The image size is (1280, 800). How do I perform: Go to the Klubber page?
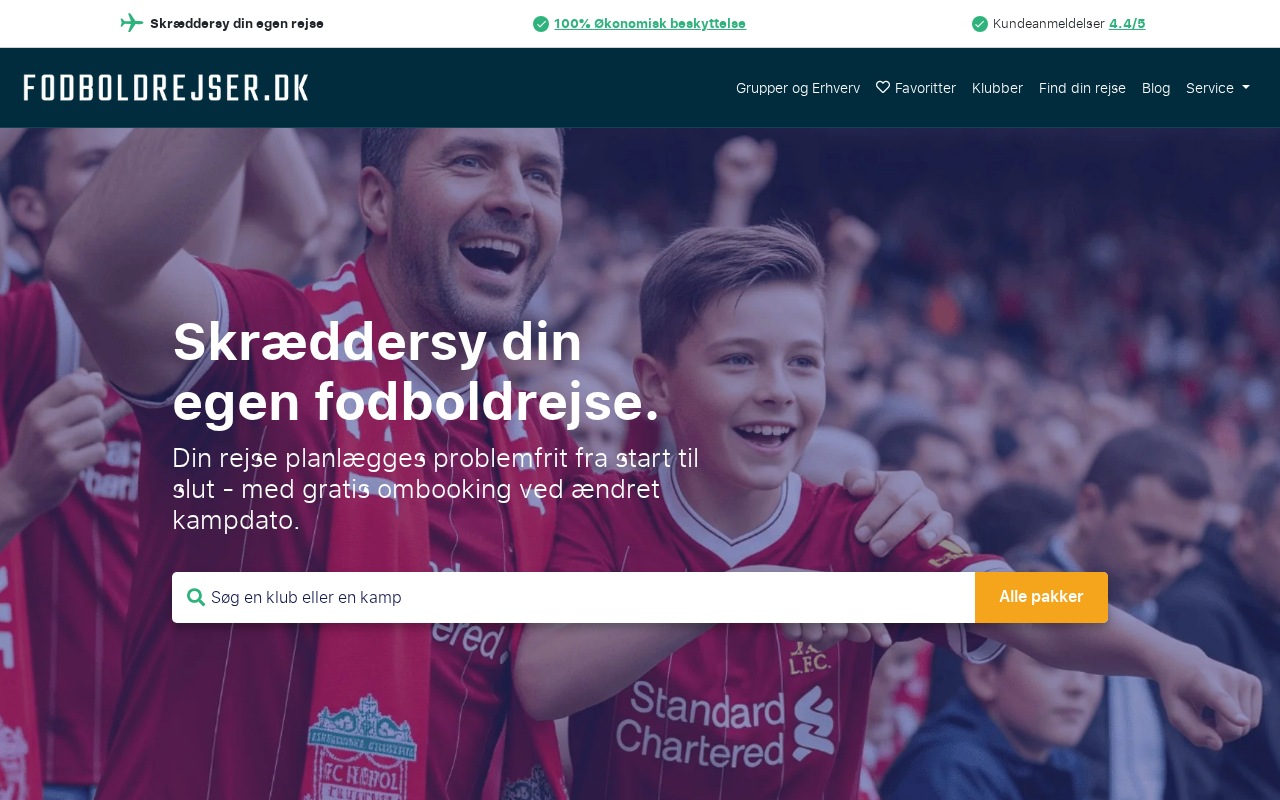tap(997, 88)
